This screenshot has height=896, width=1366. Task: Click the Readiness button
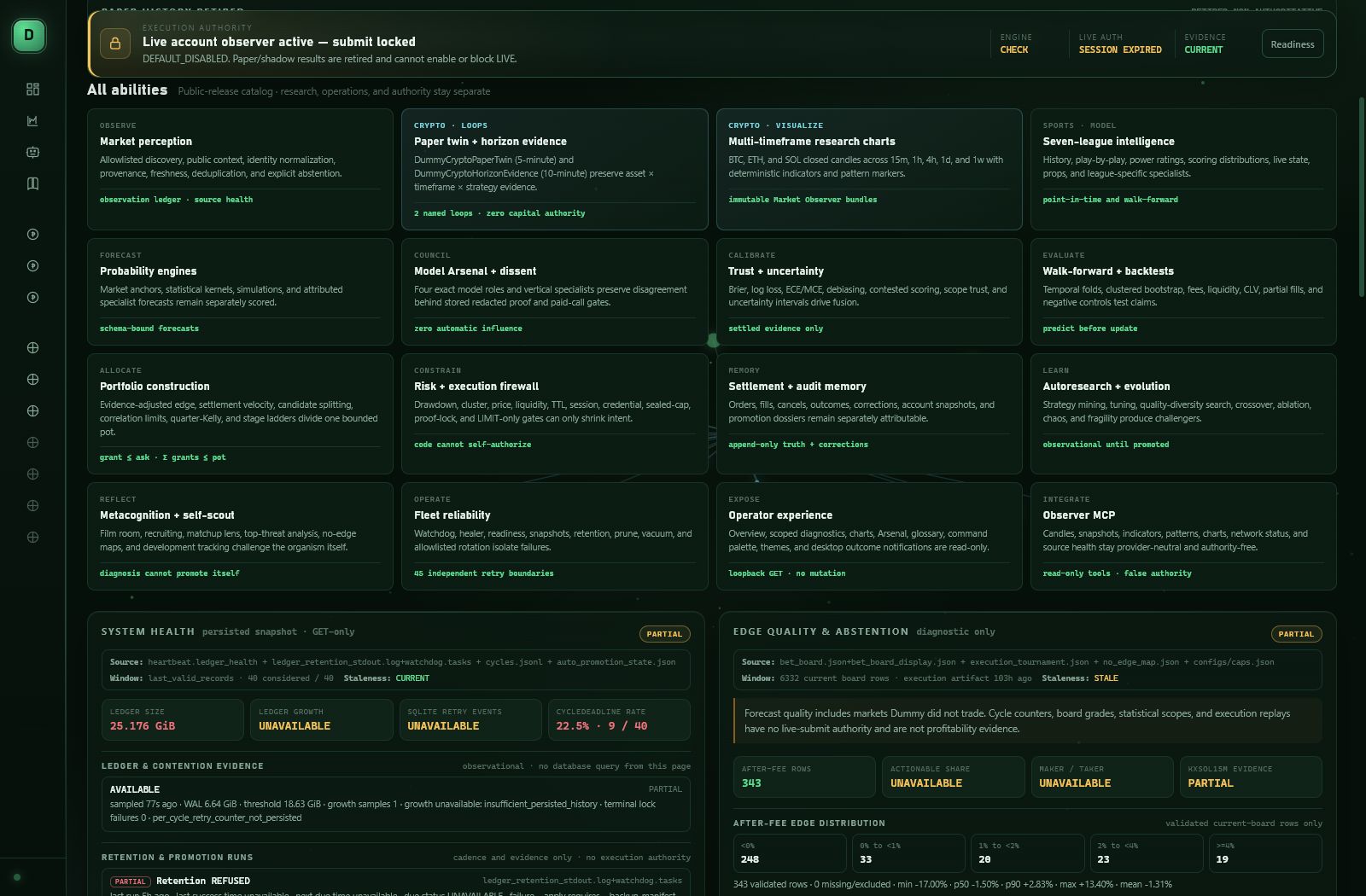pos(1293,44)
